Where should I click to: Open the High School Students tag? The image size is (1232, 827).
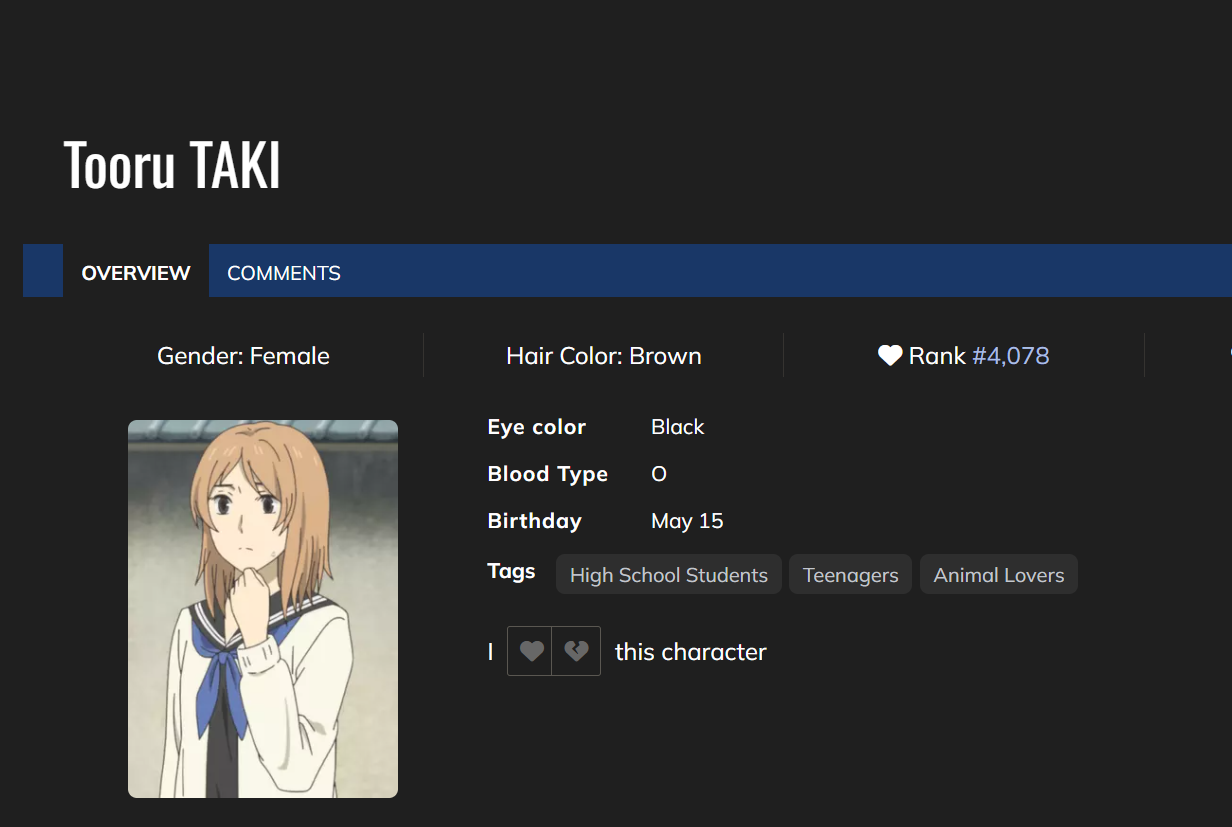coord(668,575)
